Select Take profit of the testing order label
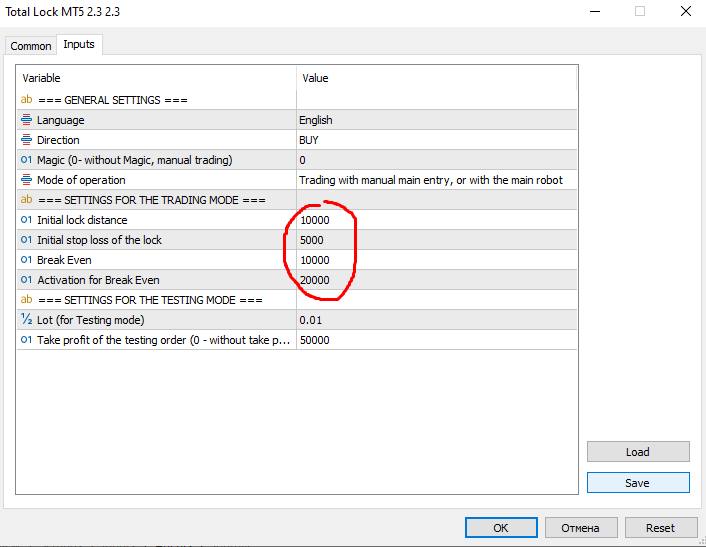This screenshot has height=547, width=706. coord(163,340)
